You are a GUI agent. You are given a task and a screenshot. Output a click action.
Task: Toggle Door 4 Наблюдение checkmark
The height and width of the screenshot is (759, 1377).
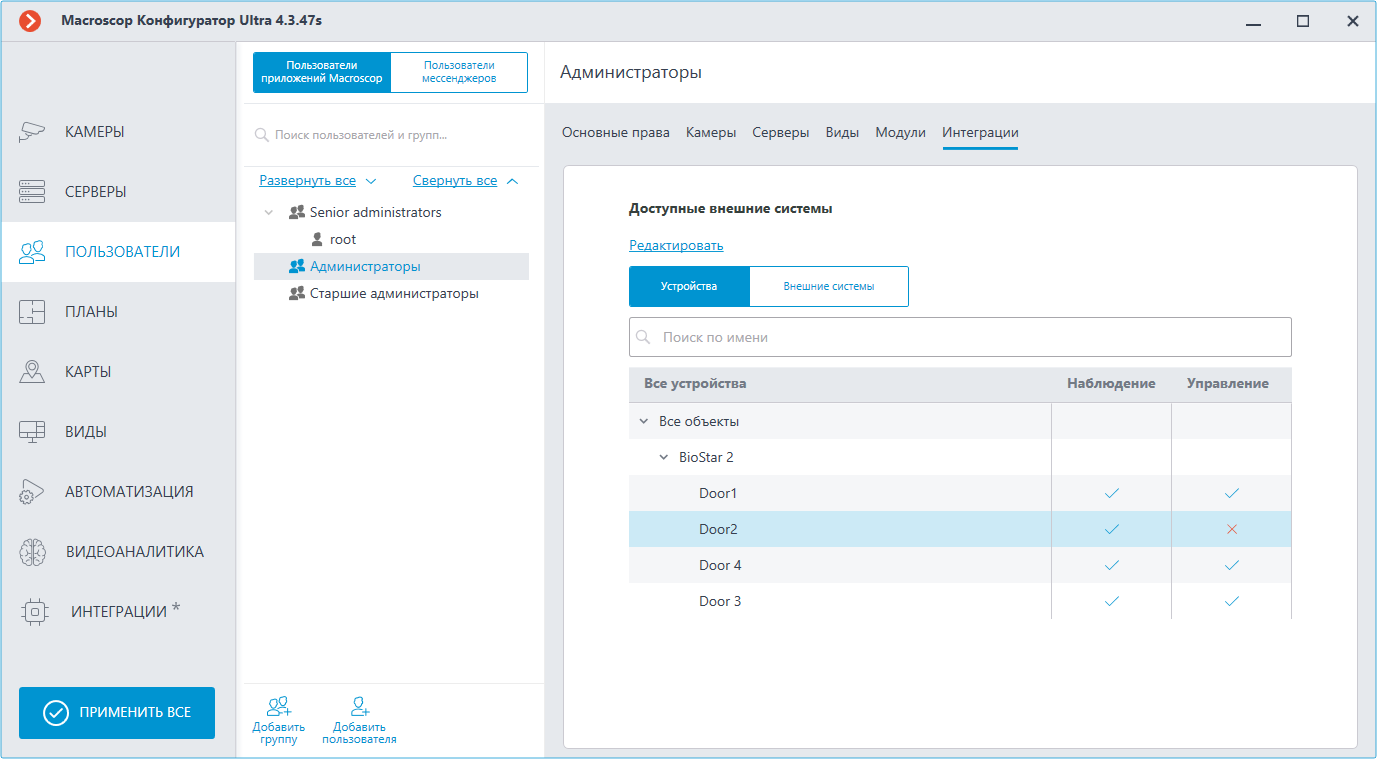[1111, 566]
